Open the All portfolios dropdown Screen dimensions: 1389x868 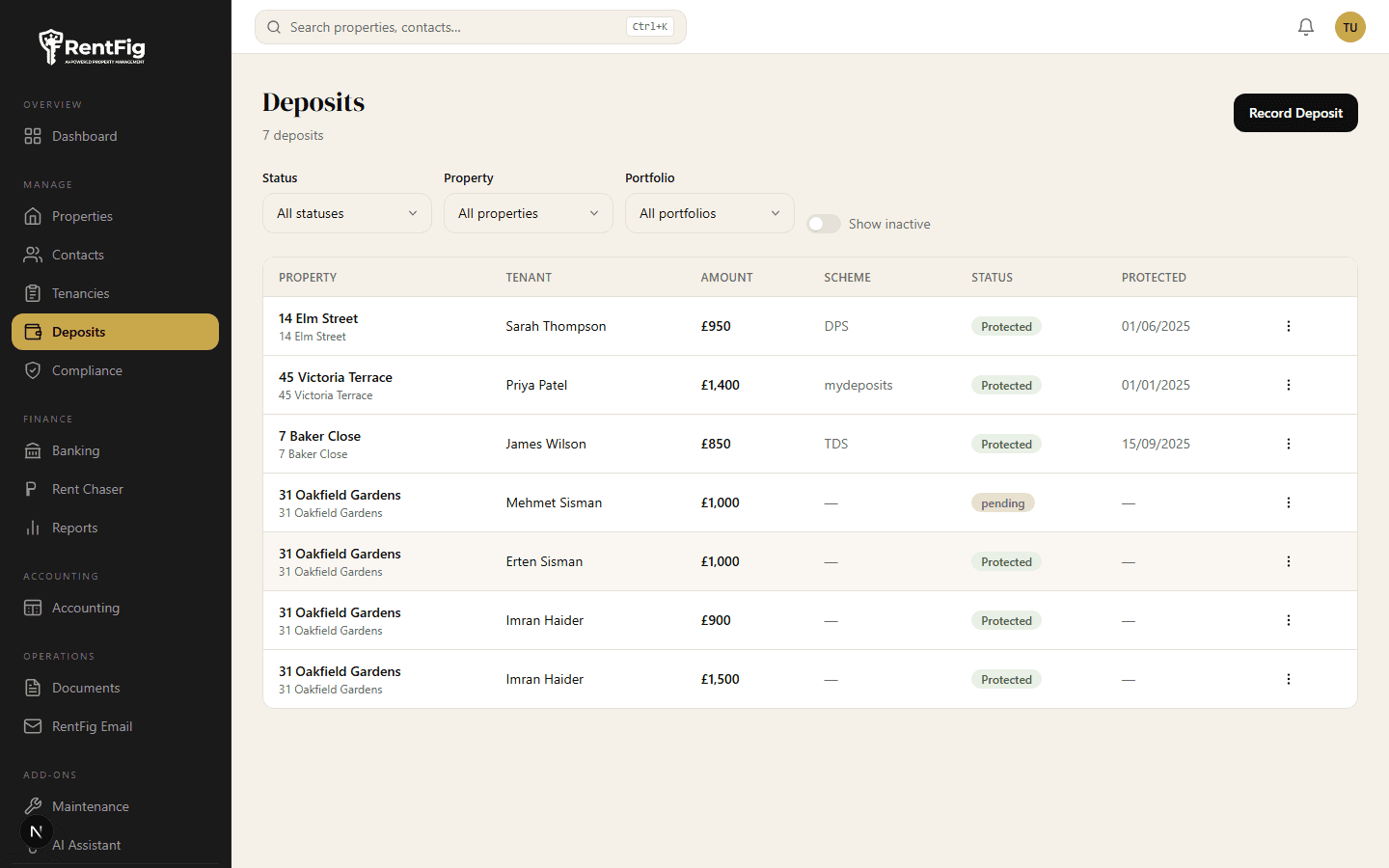click(x=710, y=213)
